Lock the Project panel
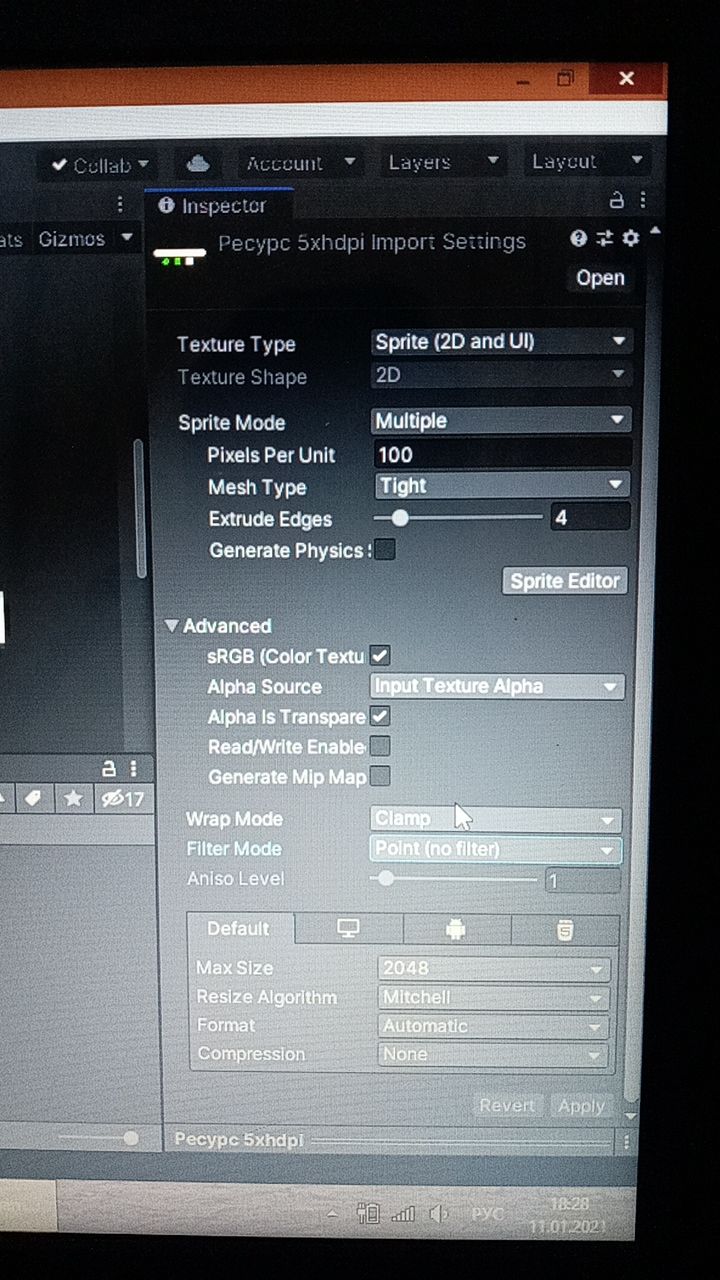Image resolution: width=720 pixels, height=1280 pixels. [x=109, y=768]
